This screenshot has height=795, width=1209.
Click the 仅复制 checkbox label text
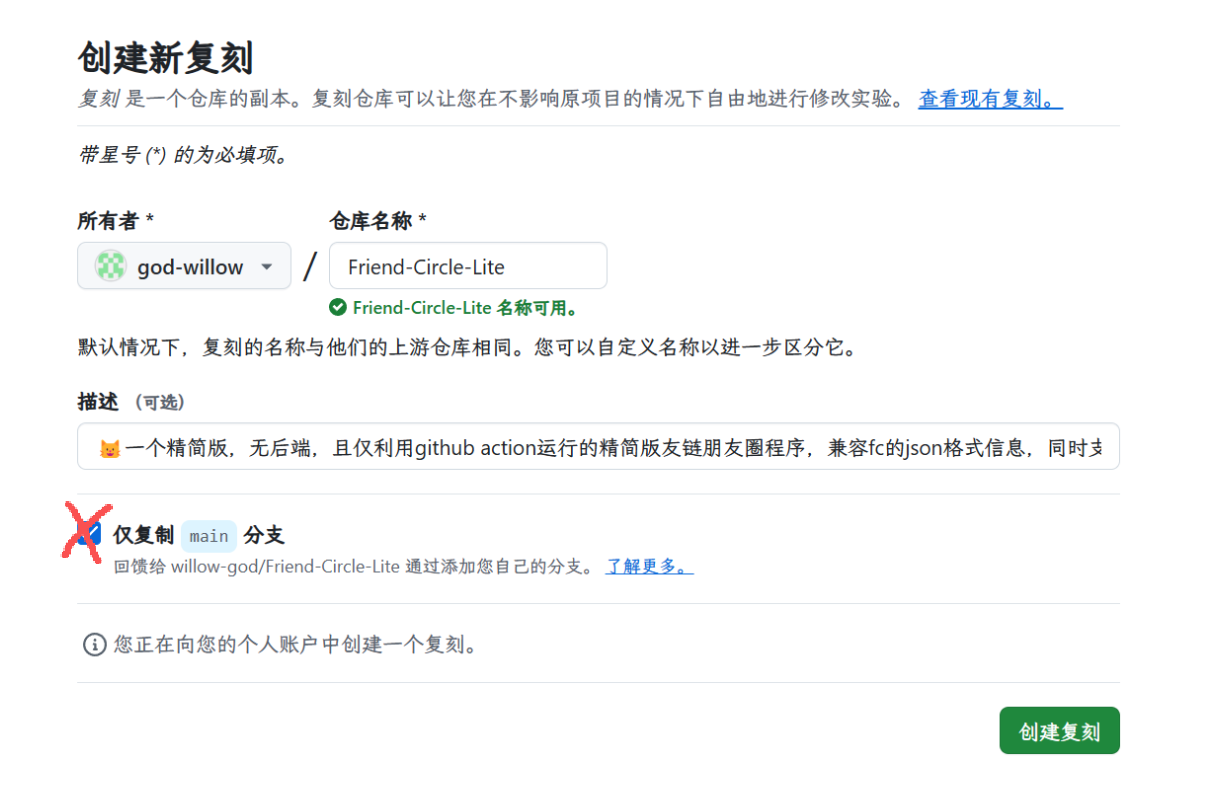pyautogui.click(x=144, y=535)
